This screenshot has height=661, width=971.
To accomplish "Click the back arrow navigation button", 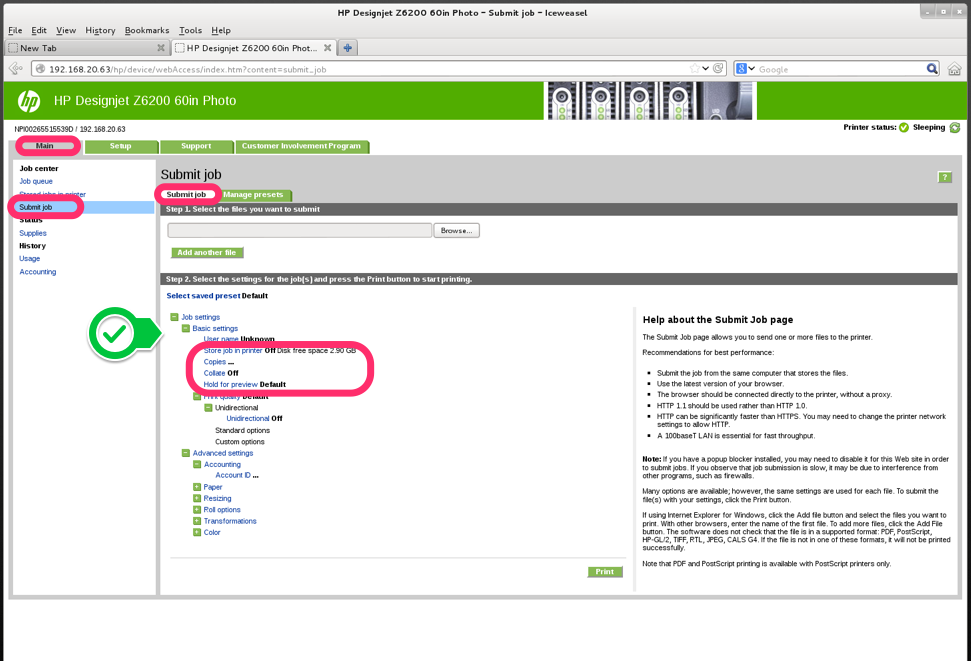I will pos(16,69).
